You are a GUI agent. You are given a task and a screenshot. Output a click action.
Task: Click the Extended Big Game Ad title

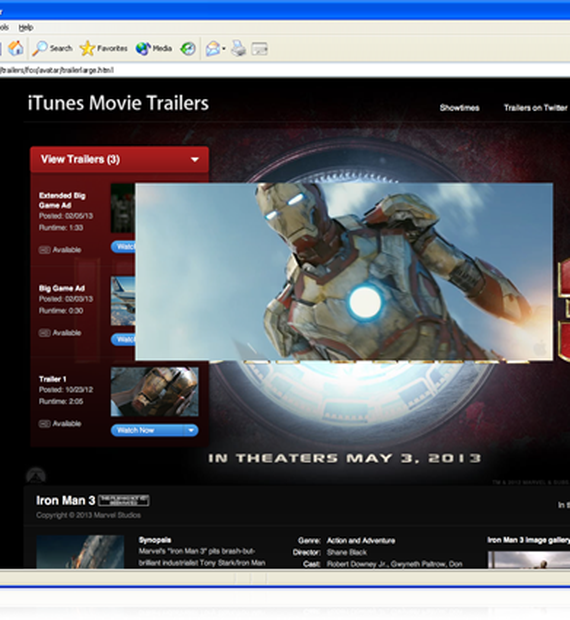coord(62,200)
